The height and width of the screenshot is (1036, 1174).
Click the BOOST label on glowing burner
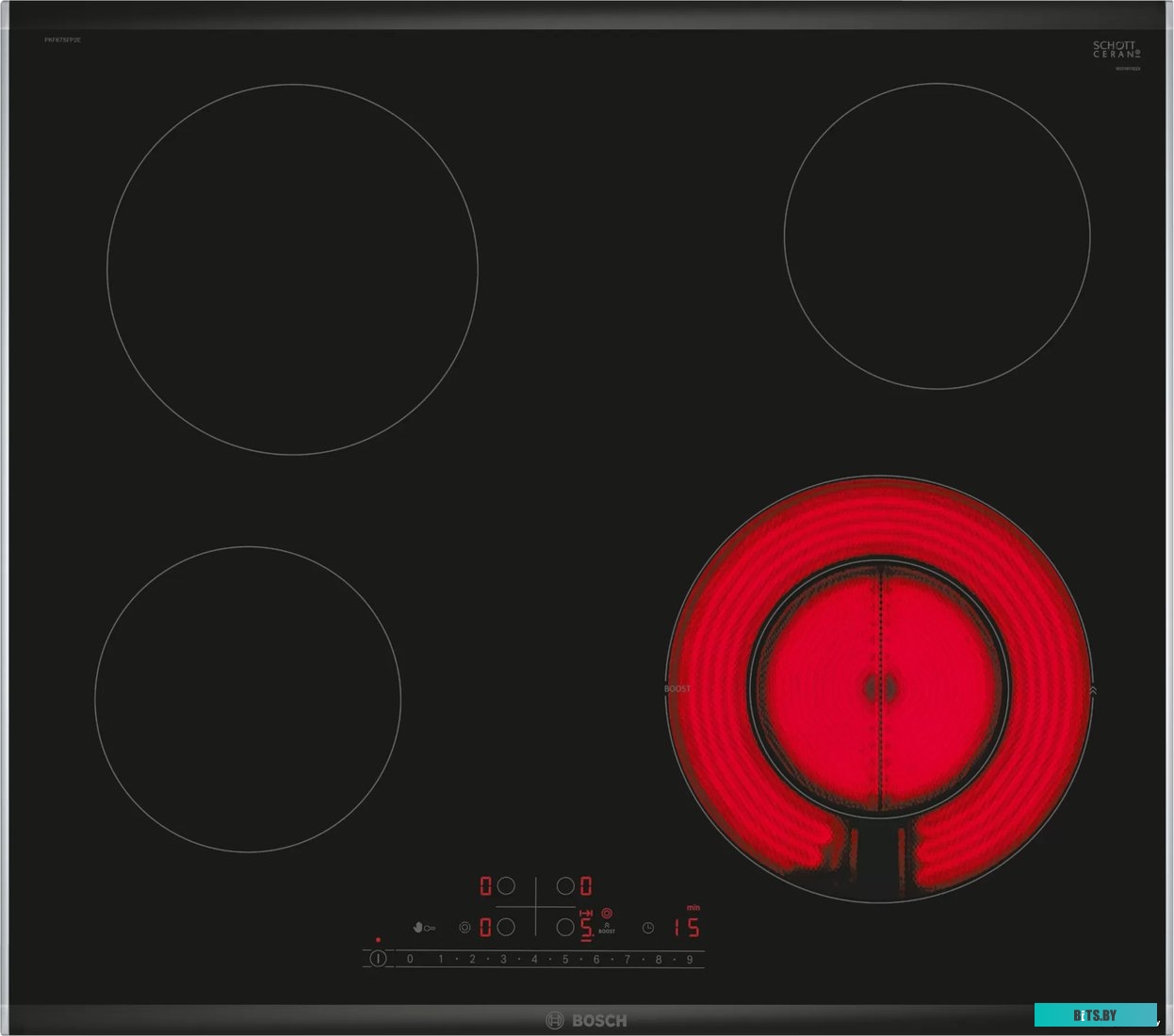coord(677,689)
